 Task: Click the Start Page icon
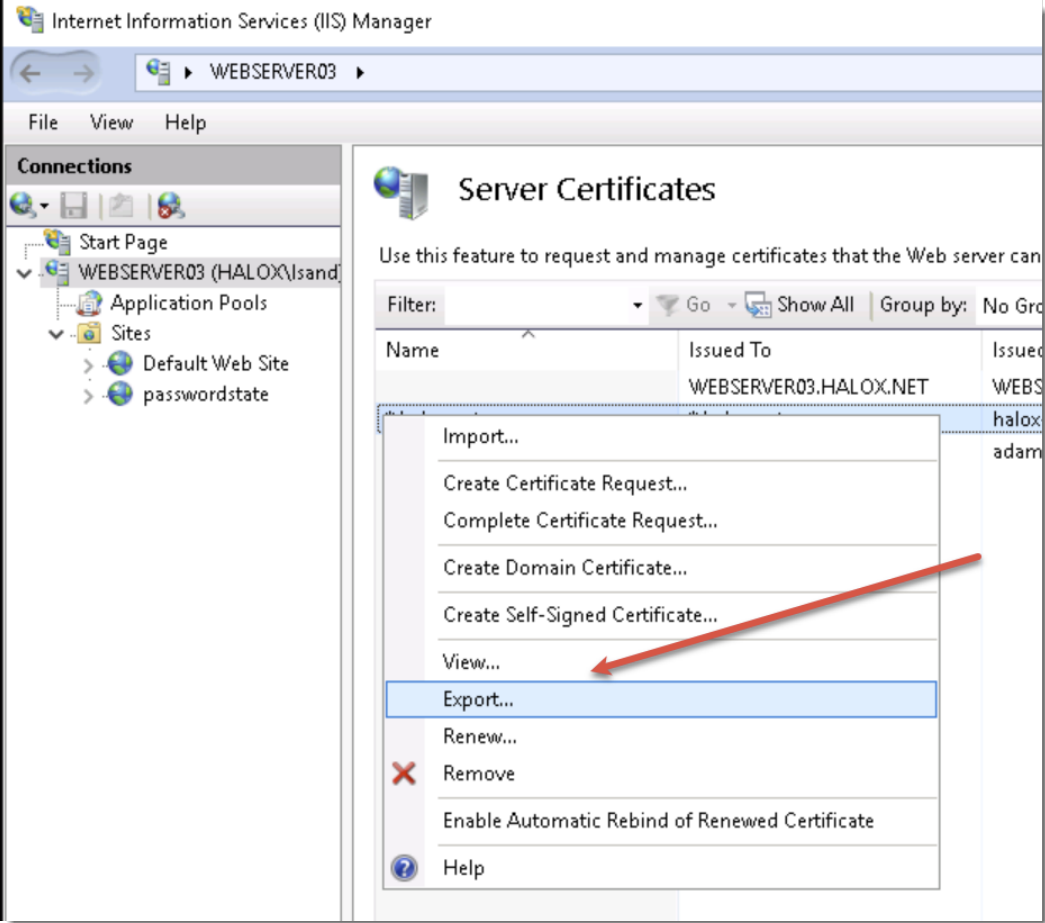tap(57, 241)
